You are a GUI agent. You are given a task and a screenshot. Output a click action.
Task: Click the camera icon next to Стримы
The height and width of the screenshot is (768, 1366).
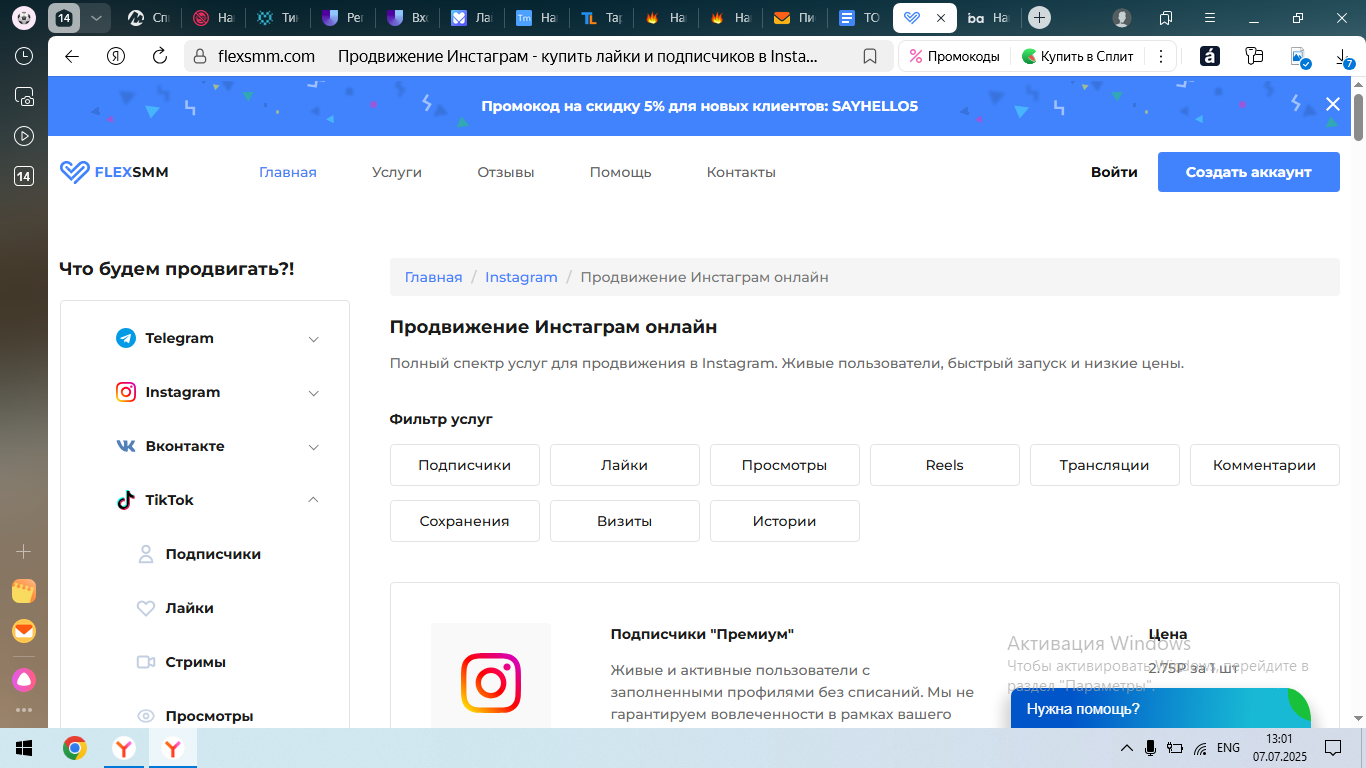[146, 662]
